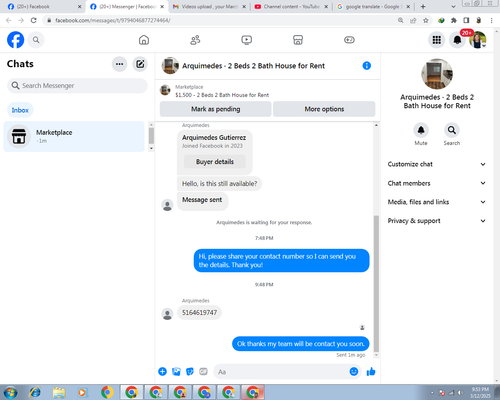Open the Marketplace chat in list
This screenshot has width=500, height=400.
tap(74, 136)
